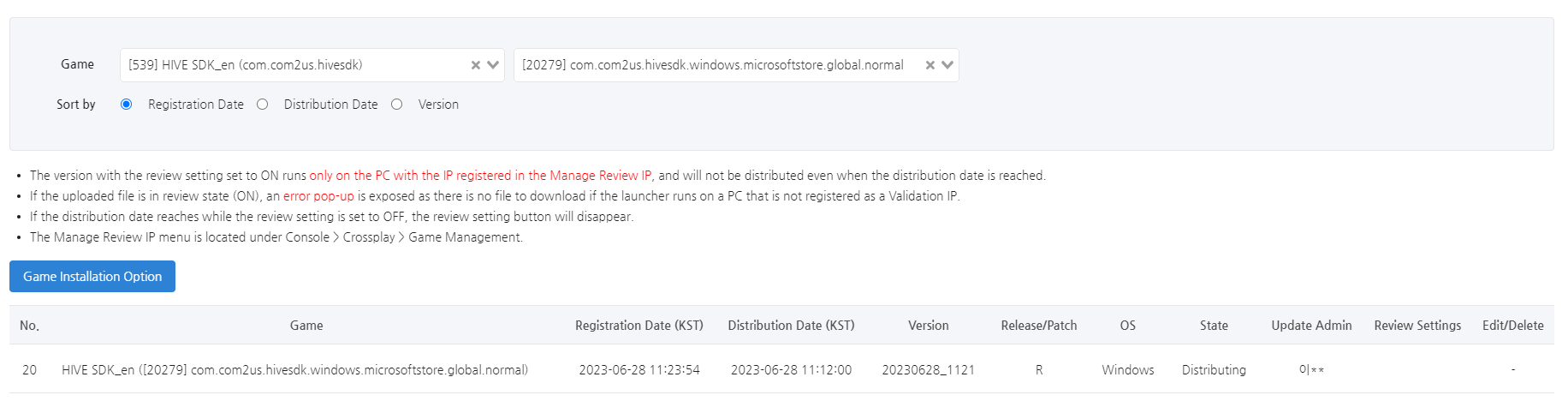Select Distribution Date sort option
The height and width of the screenshot is (401, 1568).
(x=263, y=105)
